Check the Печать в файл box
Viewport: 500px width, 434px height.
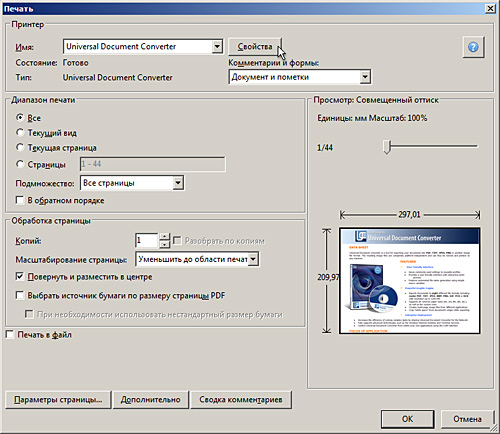pyautogui.click(x=10, y=334)
